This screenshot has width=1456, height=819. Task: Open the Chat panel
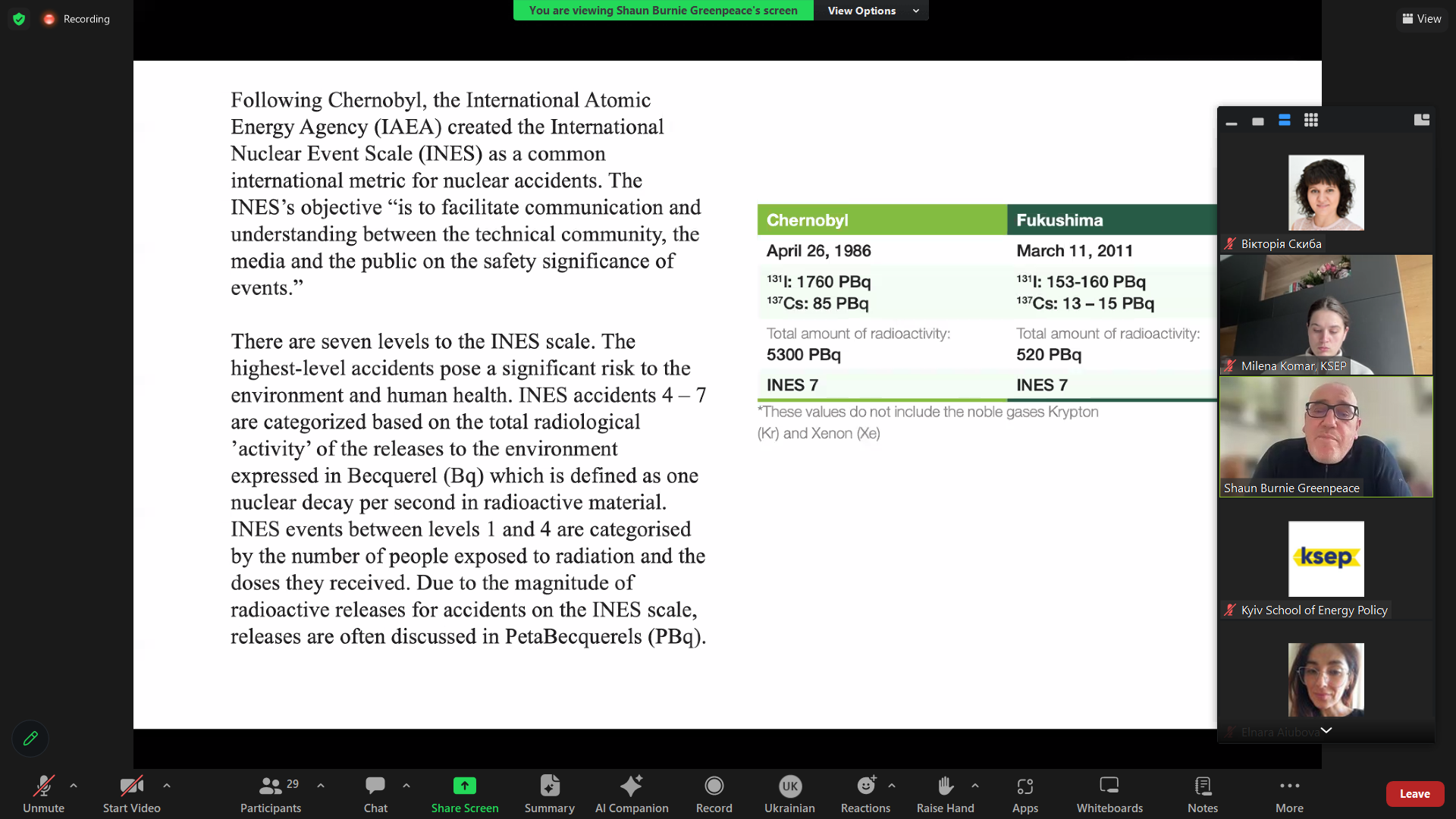375,793
